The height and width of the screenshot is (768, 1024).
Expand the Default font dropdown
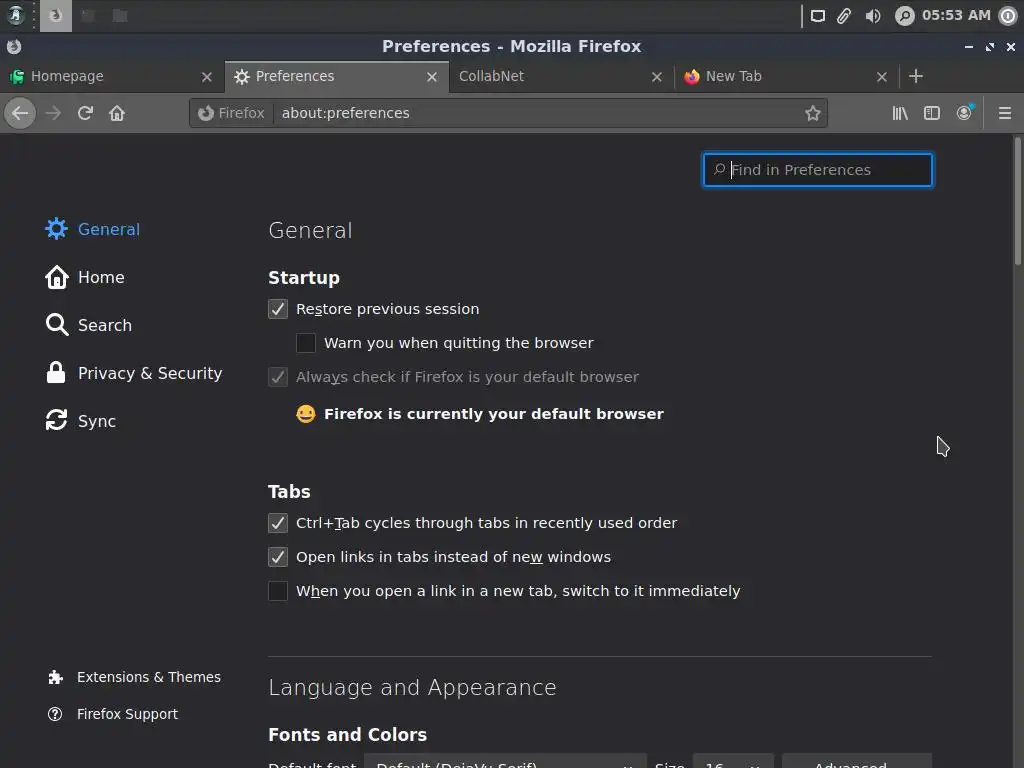click(x=505, y=764)
